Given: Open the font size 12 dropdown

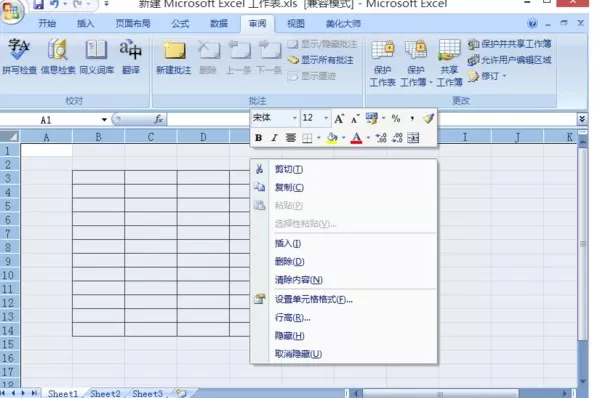Looking at the screenshot, I should (326, 118).
